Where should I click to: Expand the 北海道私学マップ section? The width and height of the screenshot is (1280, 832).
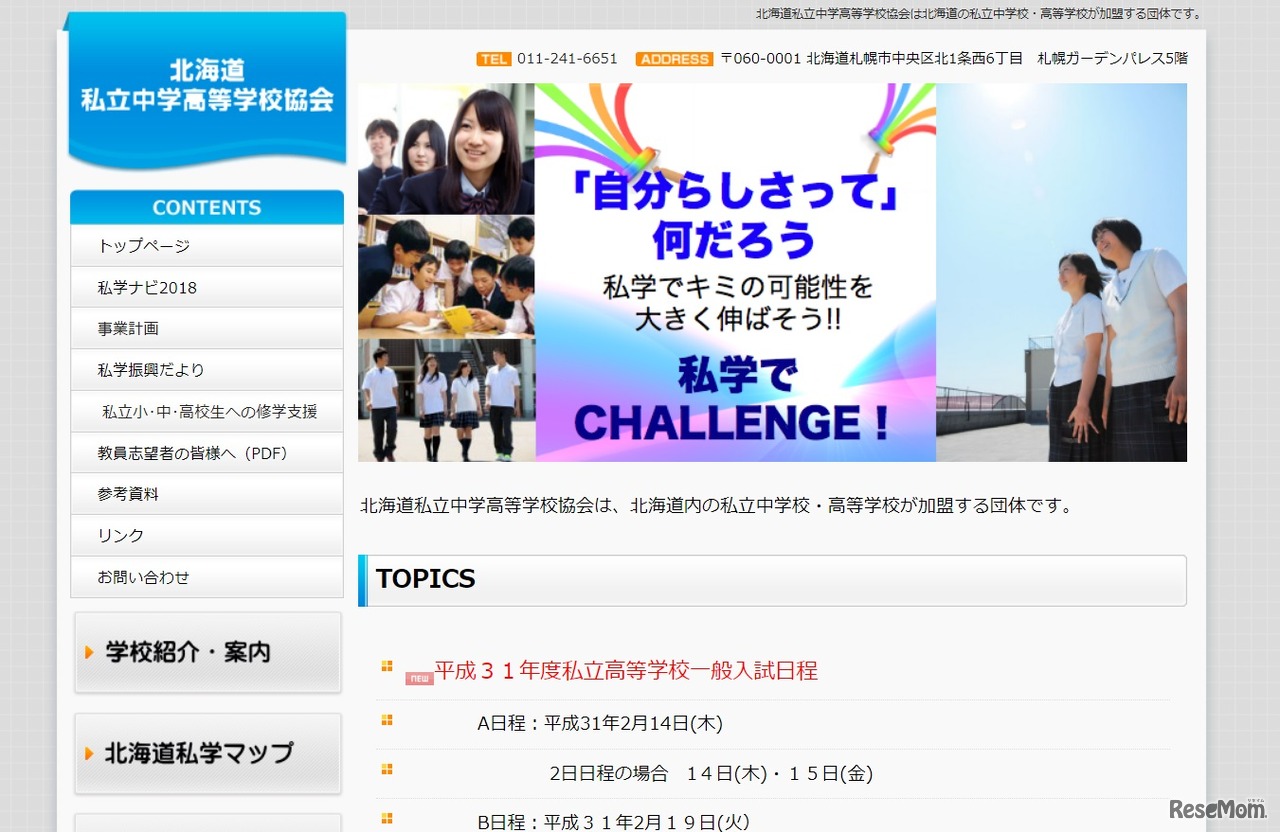(x=207, y=753)
